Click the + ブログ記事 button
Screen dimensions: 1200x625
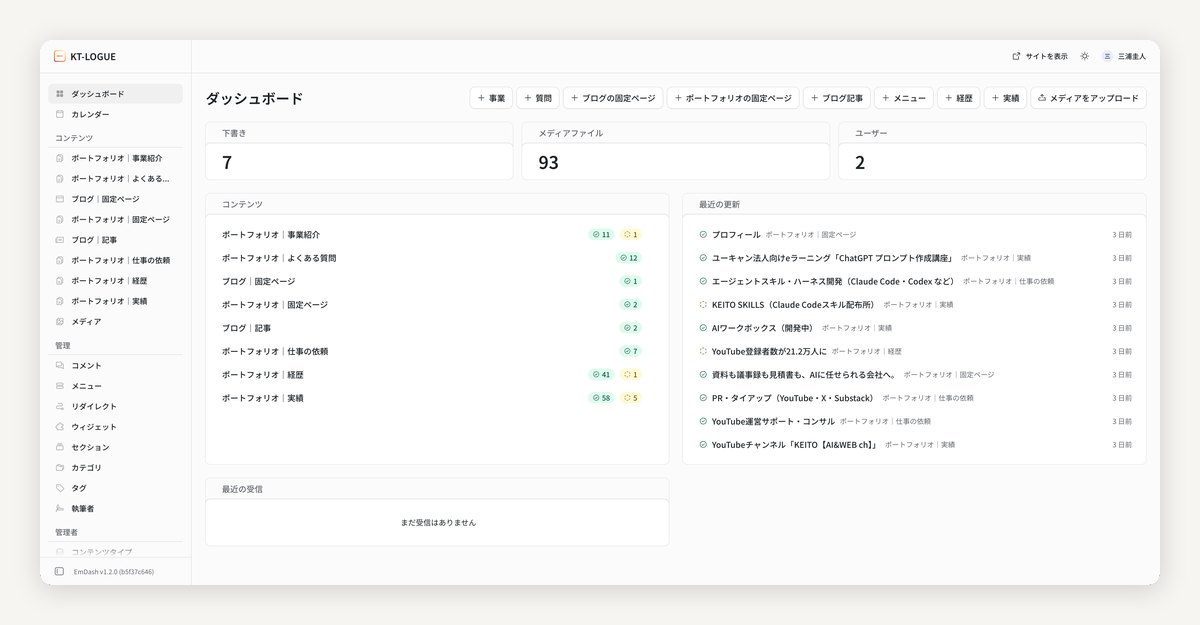[x=837, y=98]
